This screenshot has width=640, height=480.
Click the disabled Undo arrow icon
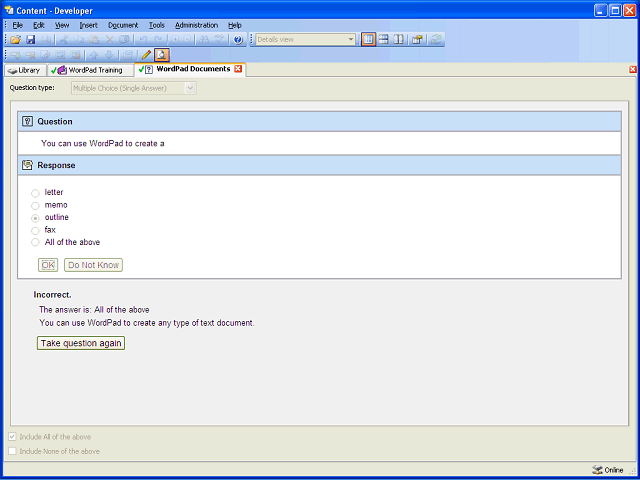point(143,40)
